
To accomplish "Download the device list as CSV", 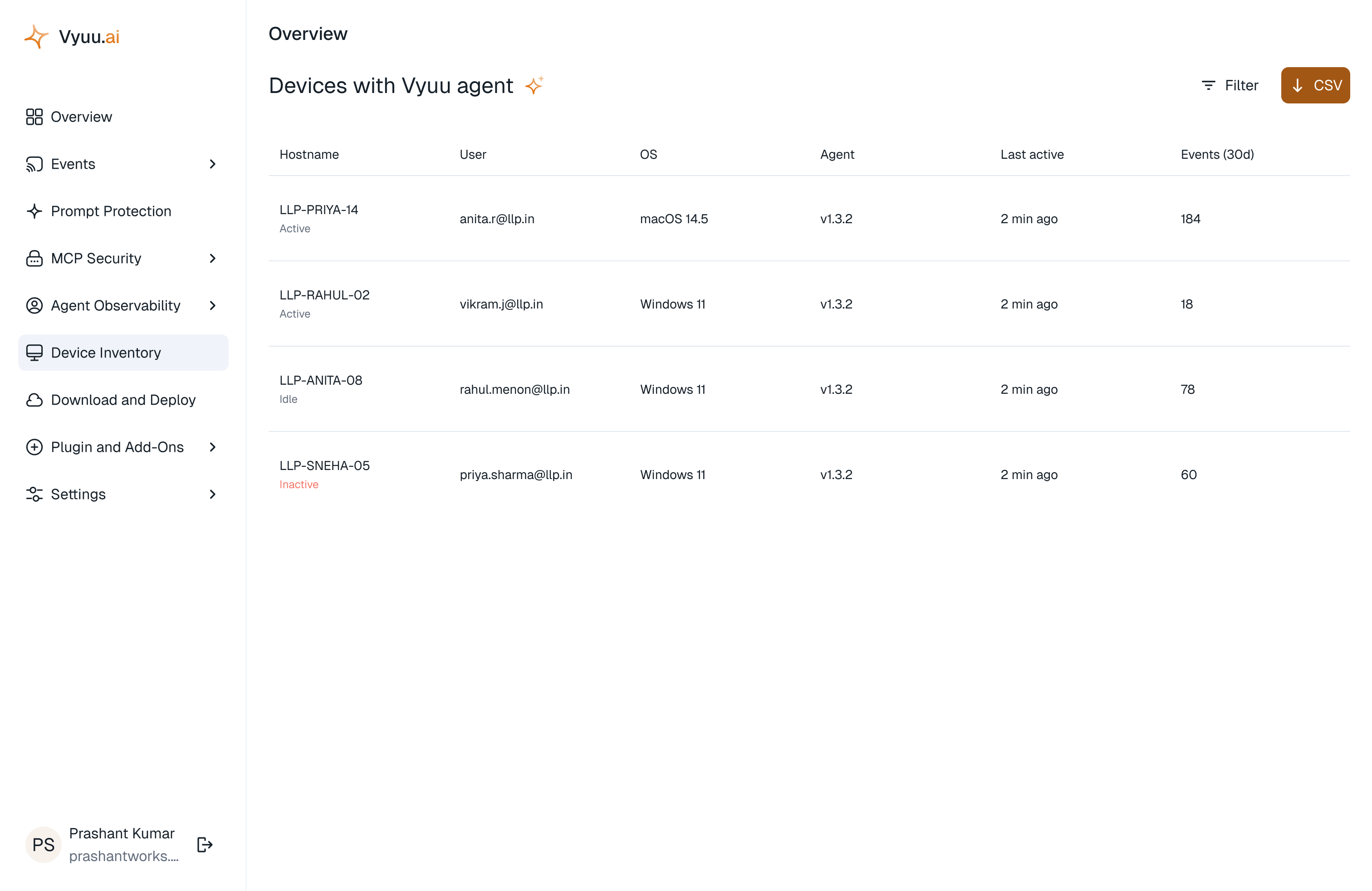I will 1315,85.
